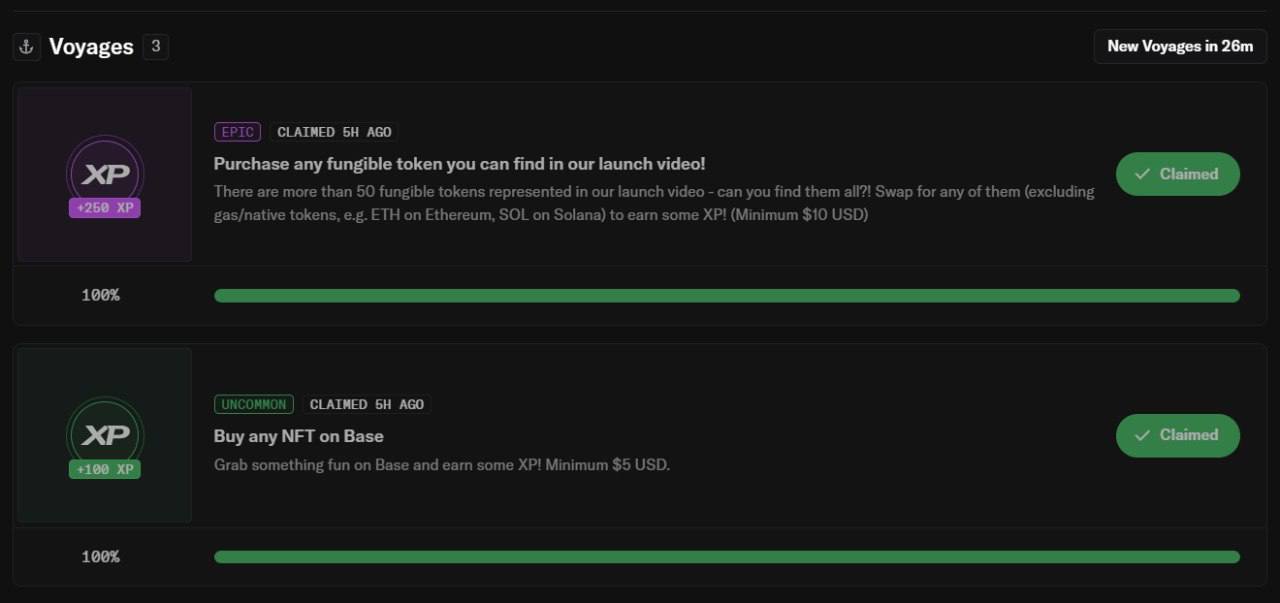
Task: Click the 100% label under the Epic voyage
Action: 100,295
